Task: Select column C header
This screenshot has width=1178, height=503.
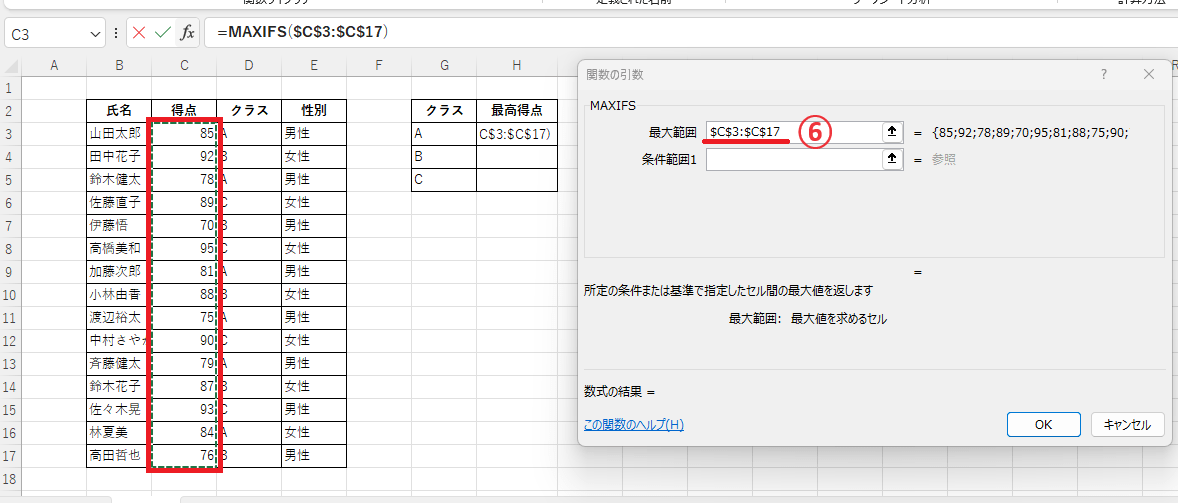Action: coord(184,66)
